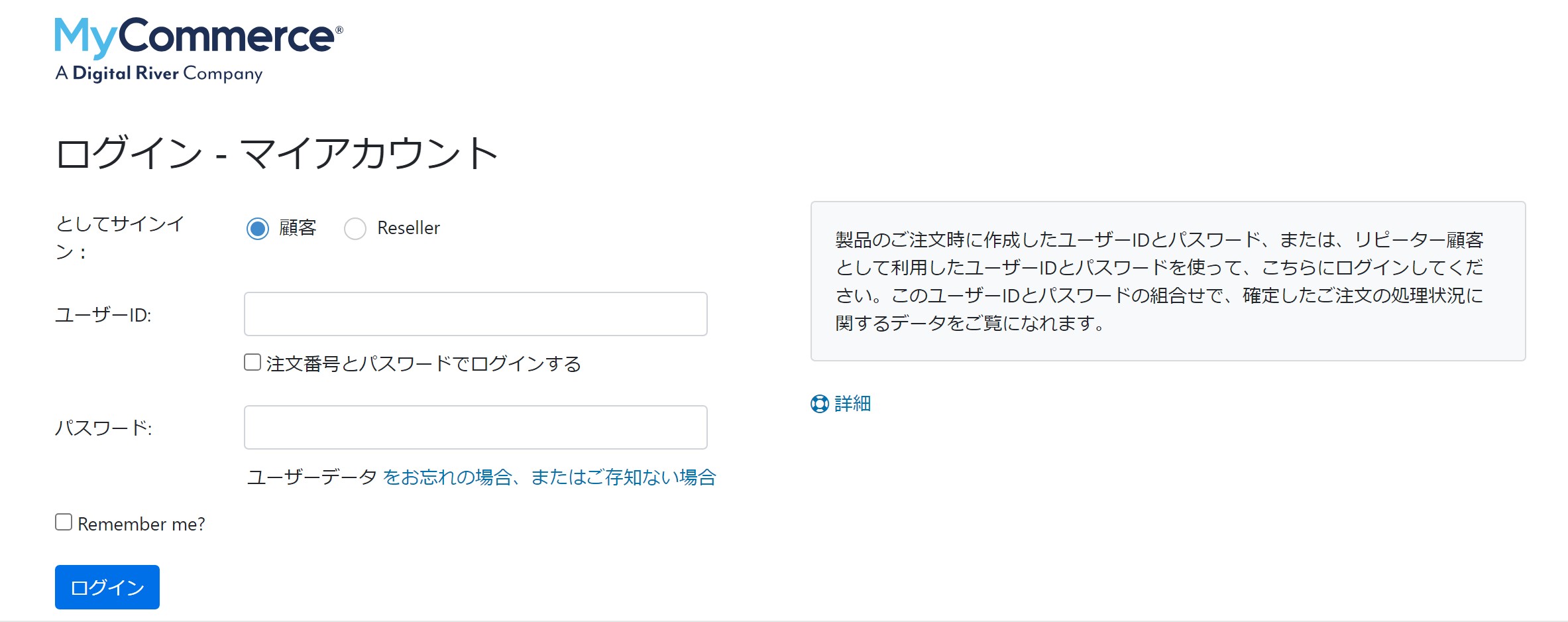Viewport: 1568px width, 622px height.
Task: Tick the Remember me? checkbox
Action: 64,522
